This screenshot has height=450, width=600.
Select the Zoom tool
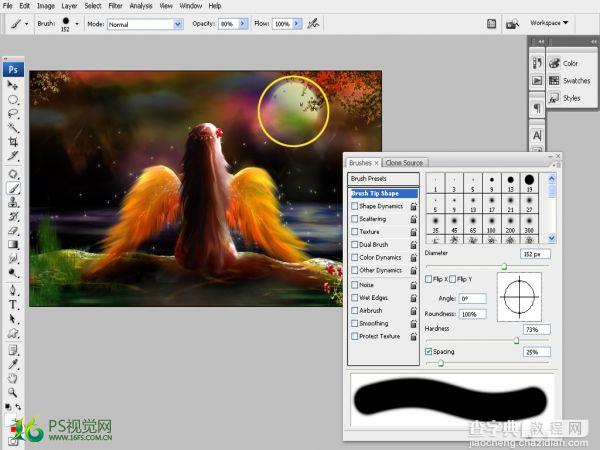tap(13, 392)
